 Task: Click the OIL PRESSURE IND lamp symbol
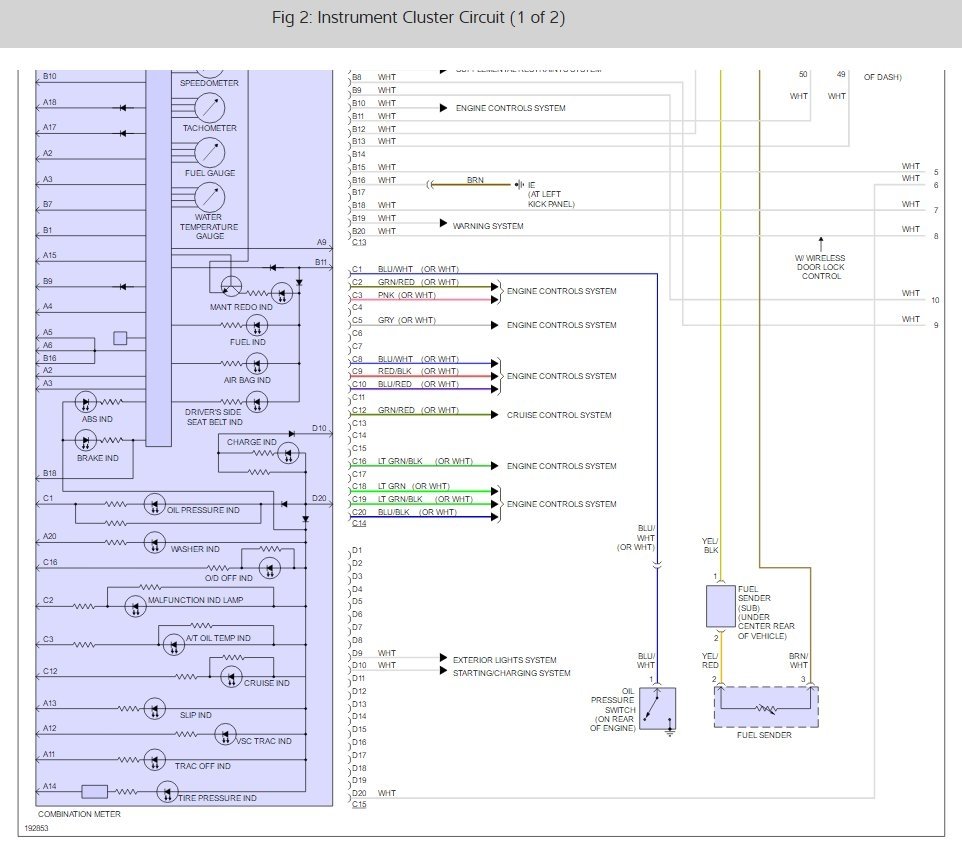[154, 503]
